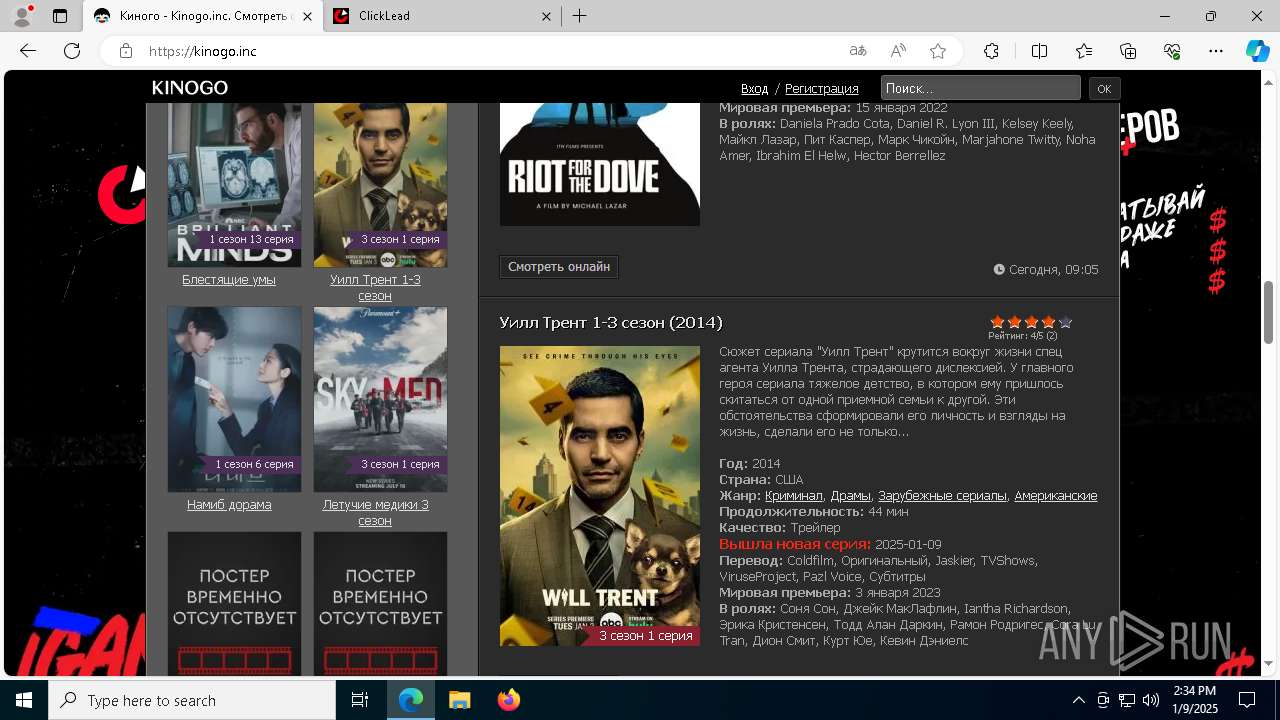
Task: Open the Уилл Трент 1-3 сезон (2014) title
Action: 611,322
